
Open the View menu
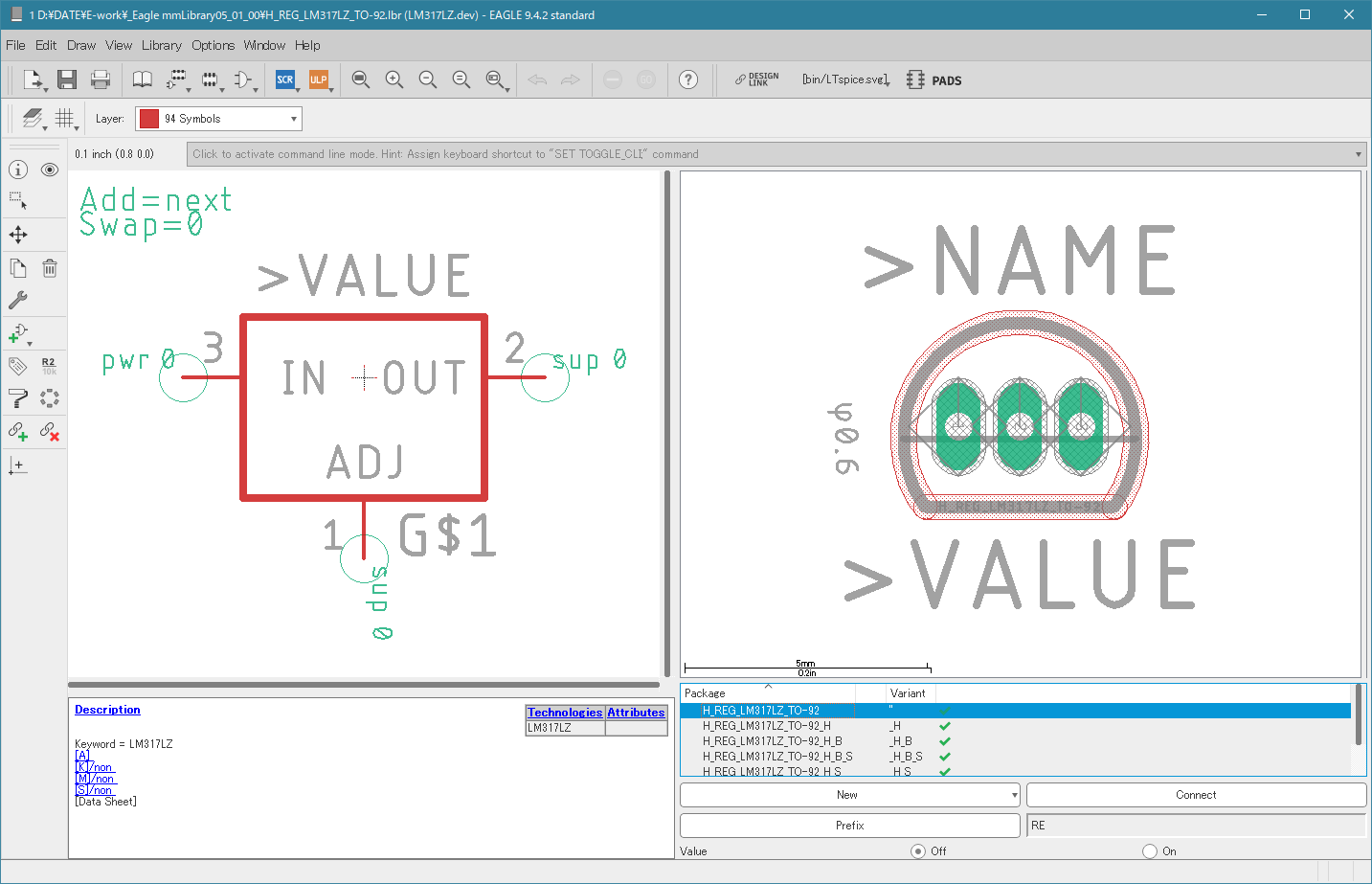tap(119, 45)
